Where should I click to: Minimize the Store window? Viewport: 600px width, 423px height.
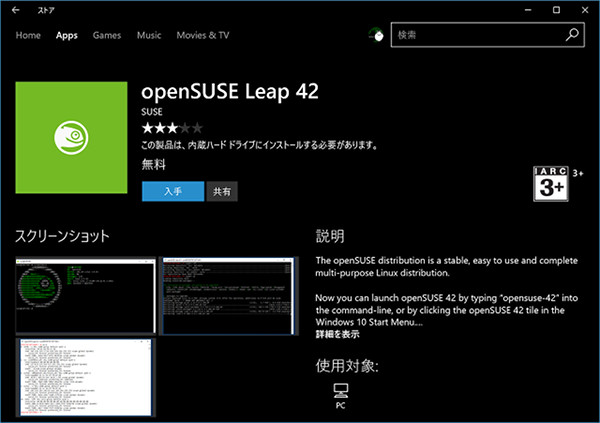click(528, 10)
